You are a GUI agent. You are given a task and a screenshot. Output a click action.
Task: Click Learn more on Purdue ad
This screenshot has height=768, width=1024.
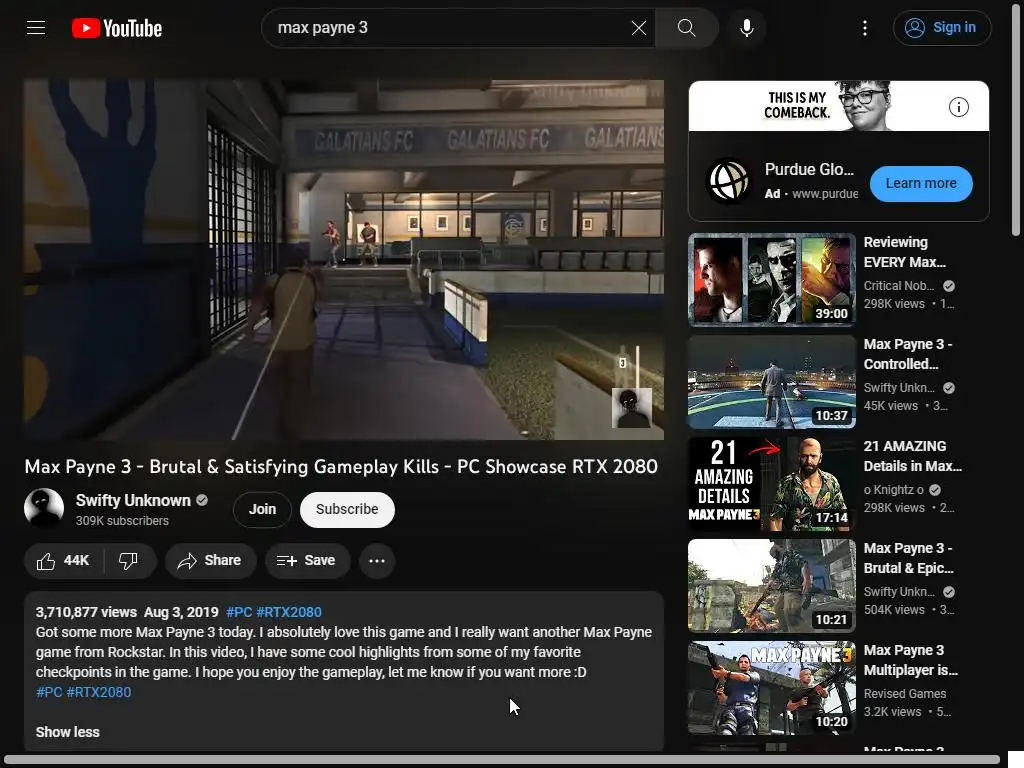pyautogui.click(x=921, y=184)
